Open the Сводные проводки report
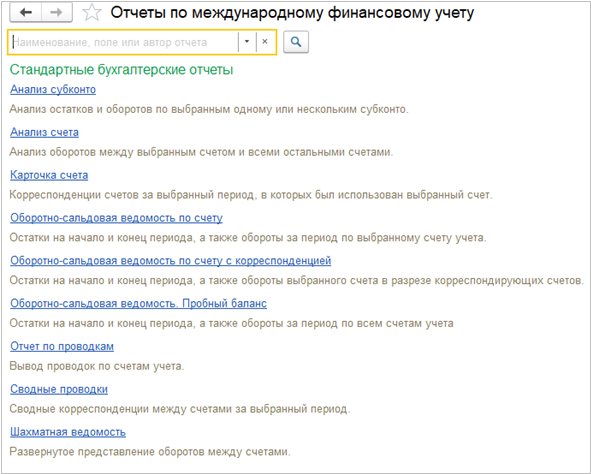 (59, 389)
